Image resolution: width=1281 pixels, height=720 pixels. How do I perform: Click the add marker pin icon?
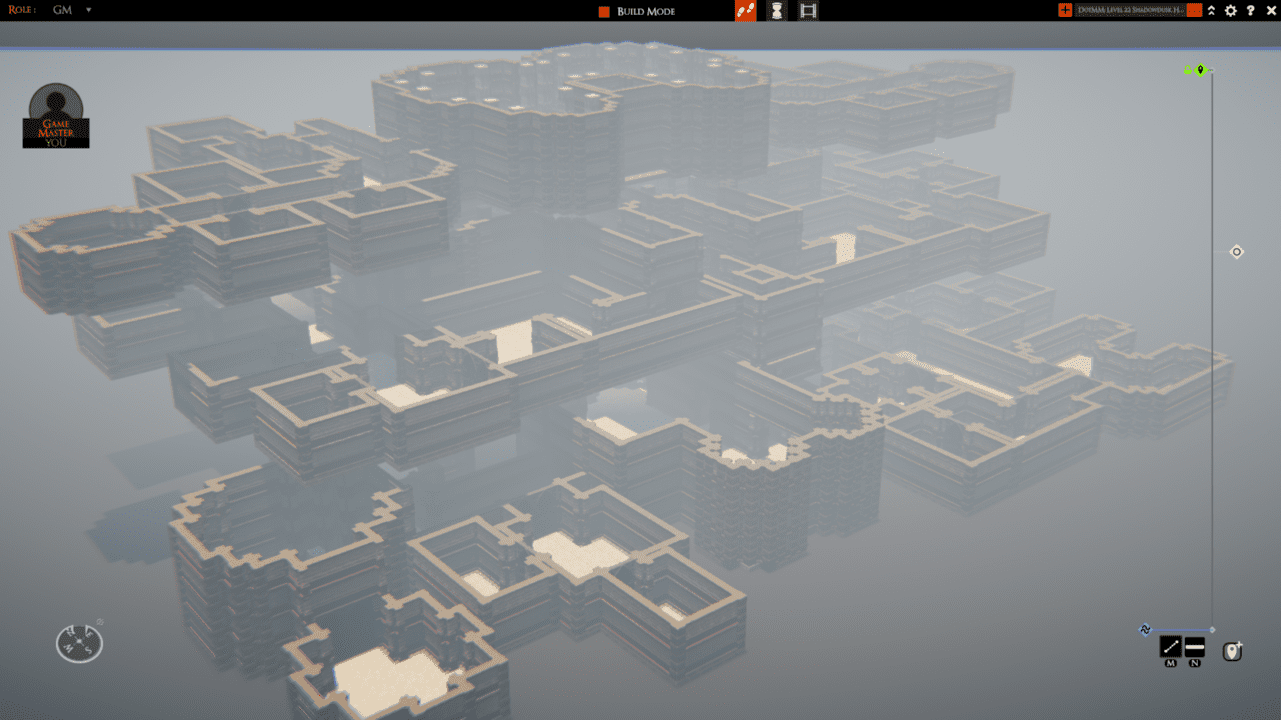point(1233,651)
